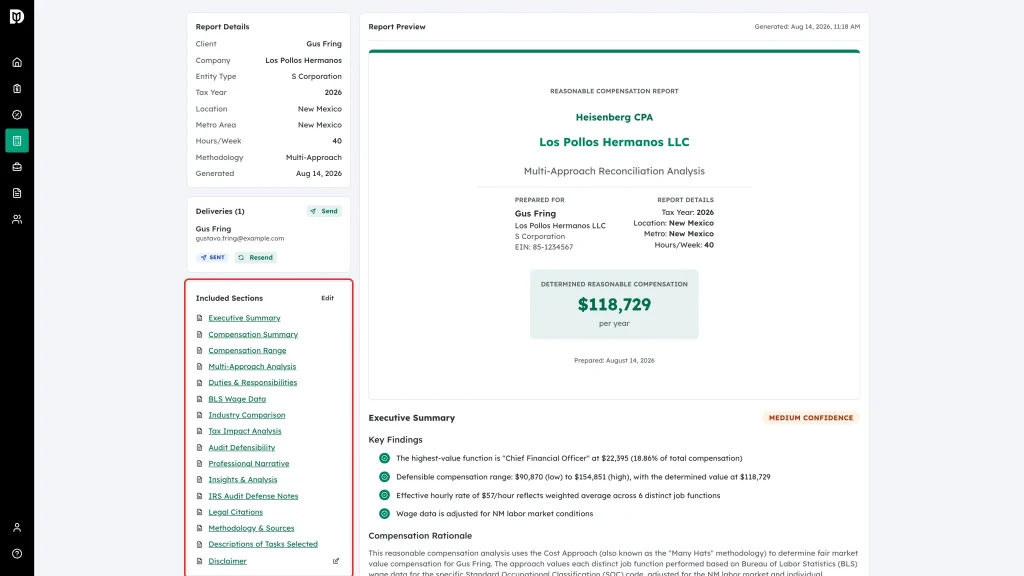Screen dimensions: 1024x576
Task: Open the external link icon beside Disclaimer
Action: [x=336, y=561]
